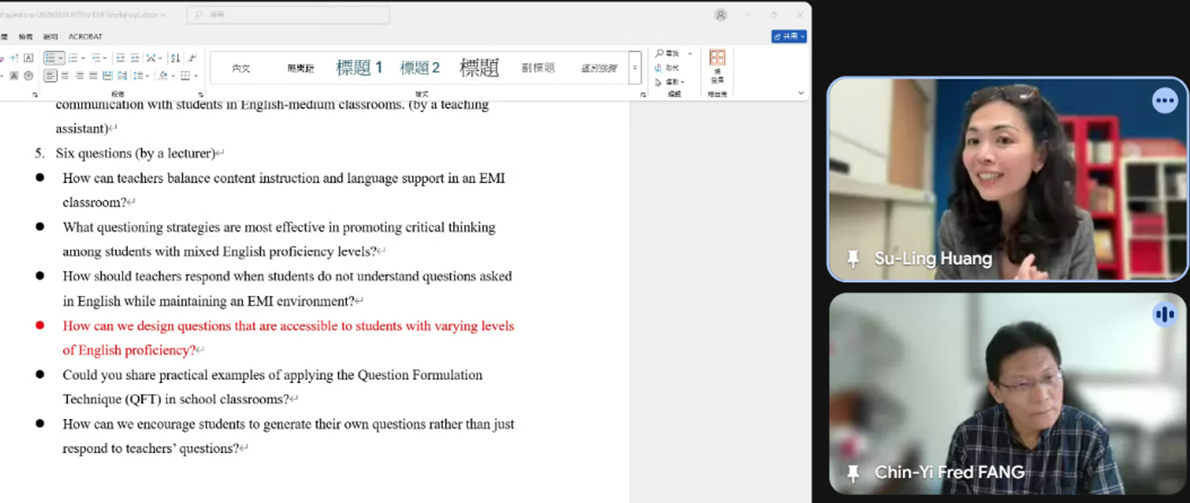Screen dimensions: 1190x503
Task: Click the justify alignment icon
Action: pos(93,76)
